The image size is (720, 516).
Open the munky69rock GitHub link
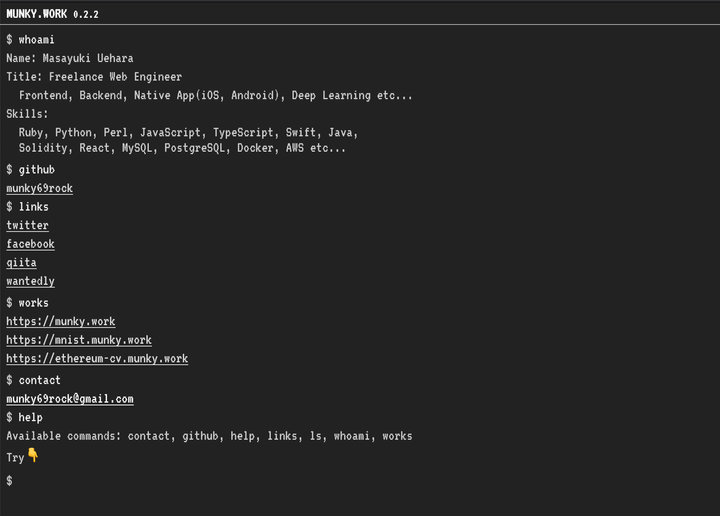(x=39, y=188)
